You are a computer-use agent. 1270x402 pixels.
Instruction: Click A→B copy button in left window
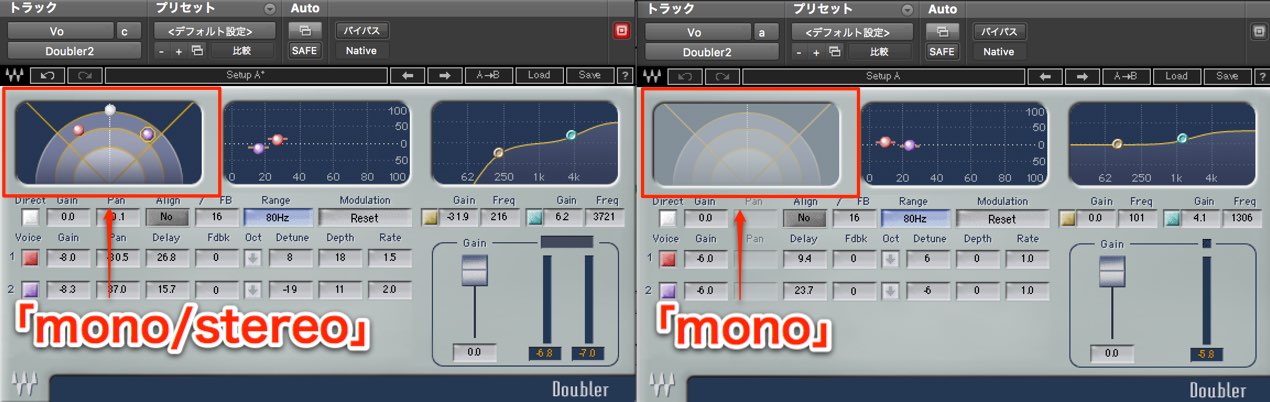[490, 75]
